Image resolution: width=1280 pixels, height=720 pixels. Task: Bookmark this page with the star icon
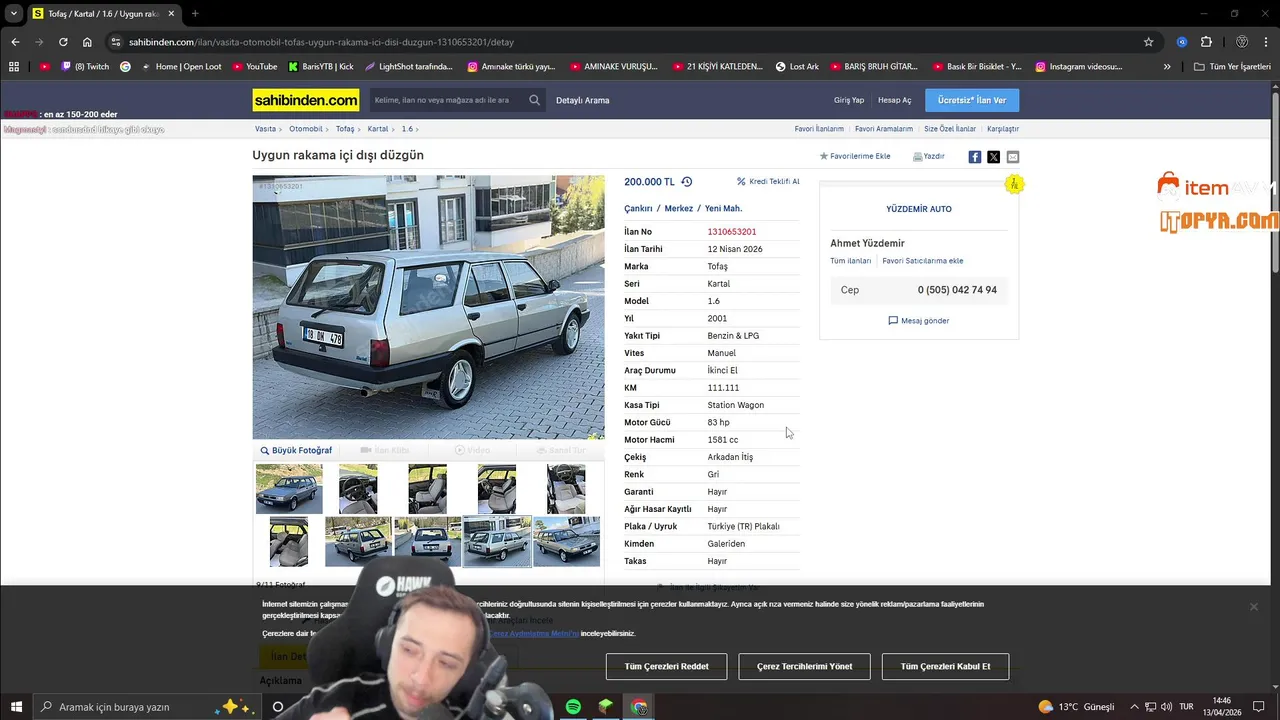point(1149,42)
